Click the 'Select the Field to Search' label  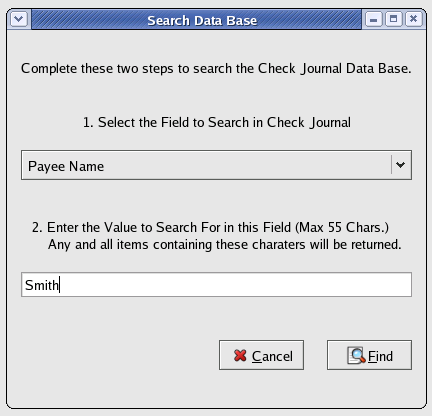[217, 122]
